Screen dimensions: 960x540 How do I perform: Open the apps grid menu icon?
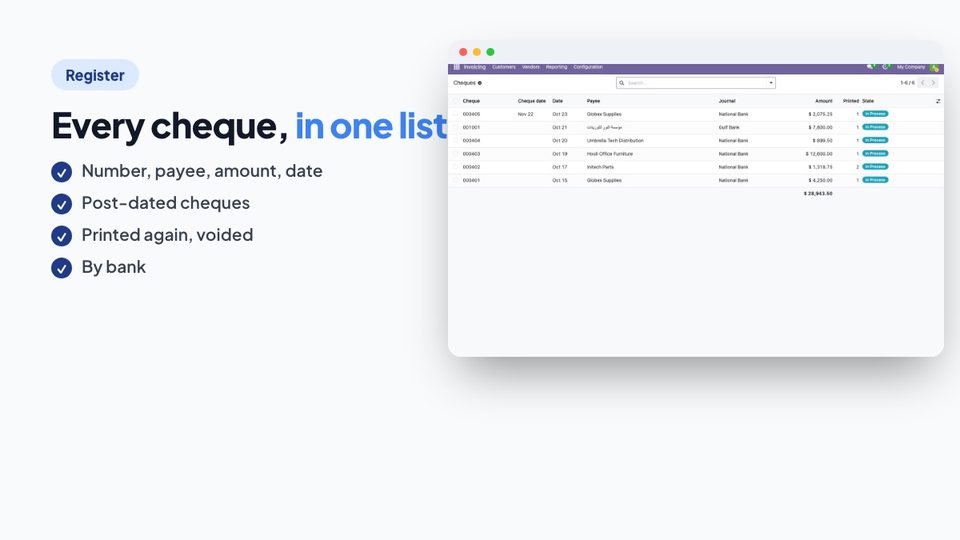456,67
